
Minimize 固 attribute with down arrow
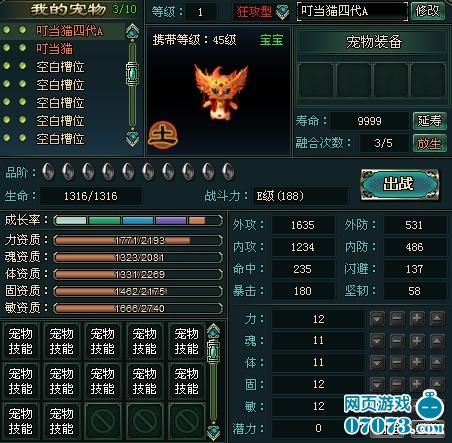377,384
